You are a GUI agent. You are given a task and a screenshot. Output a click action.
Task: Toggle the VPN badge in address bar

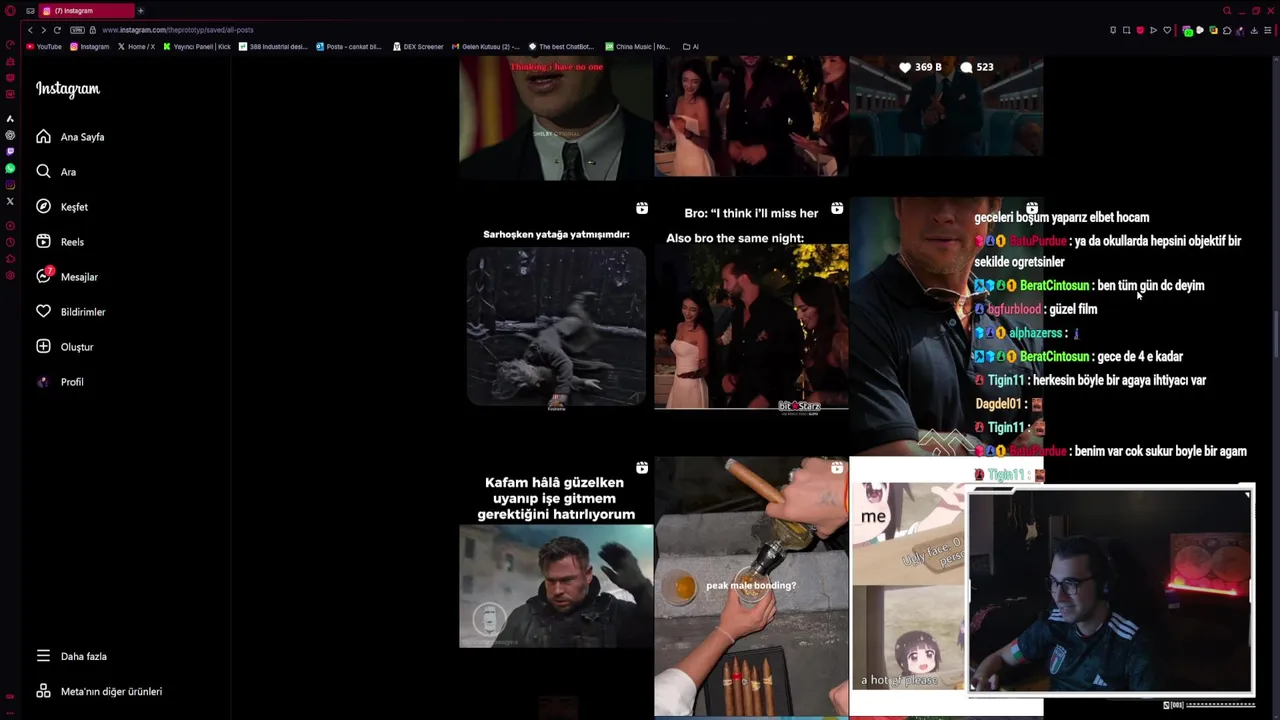[77, 30]
